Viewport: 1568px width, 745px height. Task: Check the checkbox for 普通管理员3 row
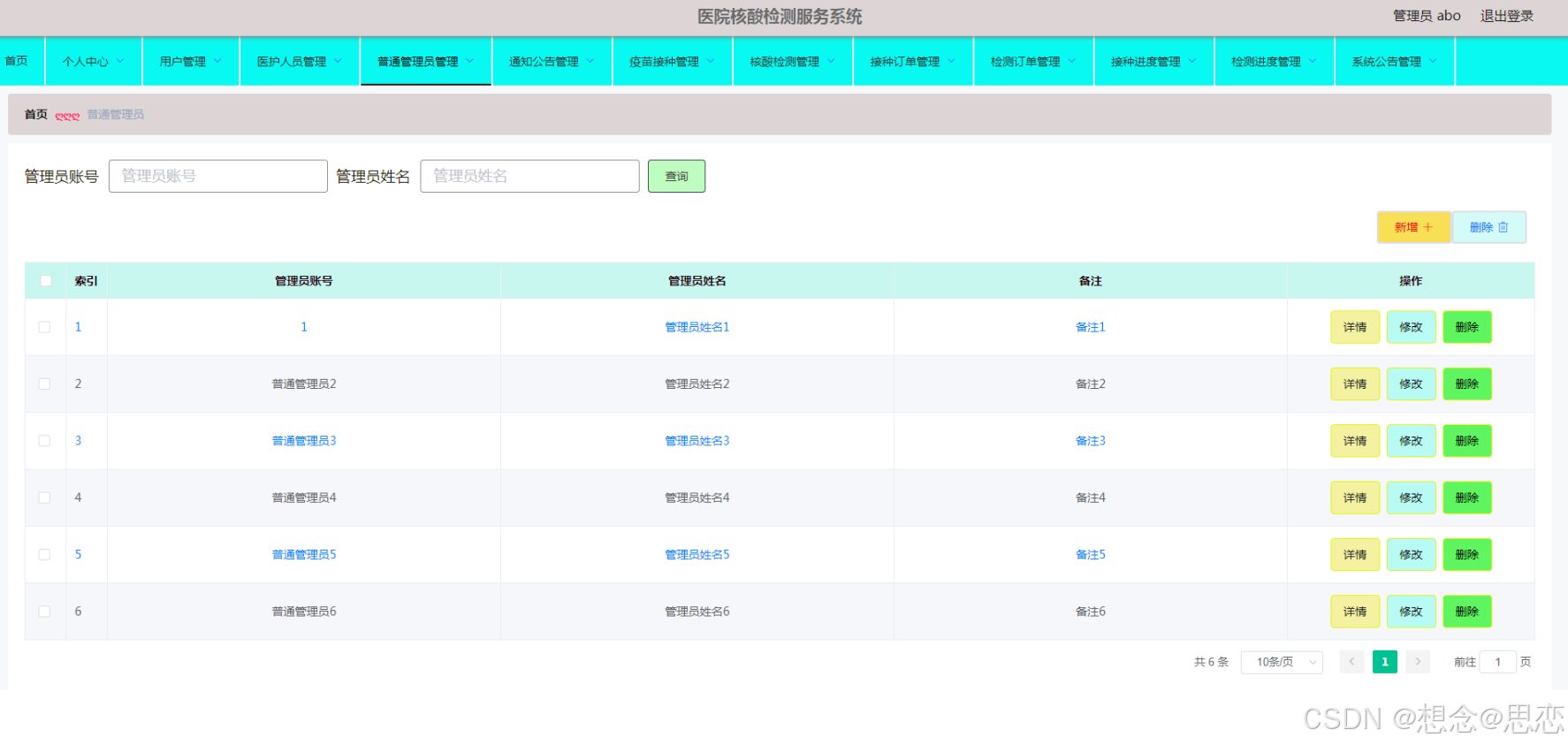point(44,441)
